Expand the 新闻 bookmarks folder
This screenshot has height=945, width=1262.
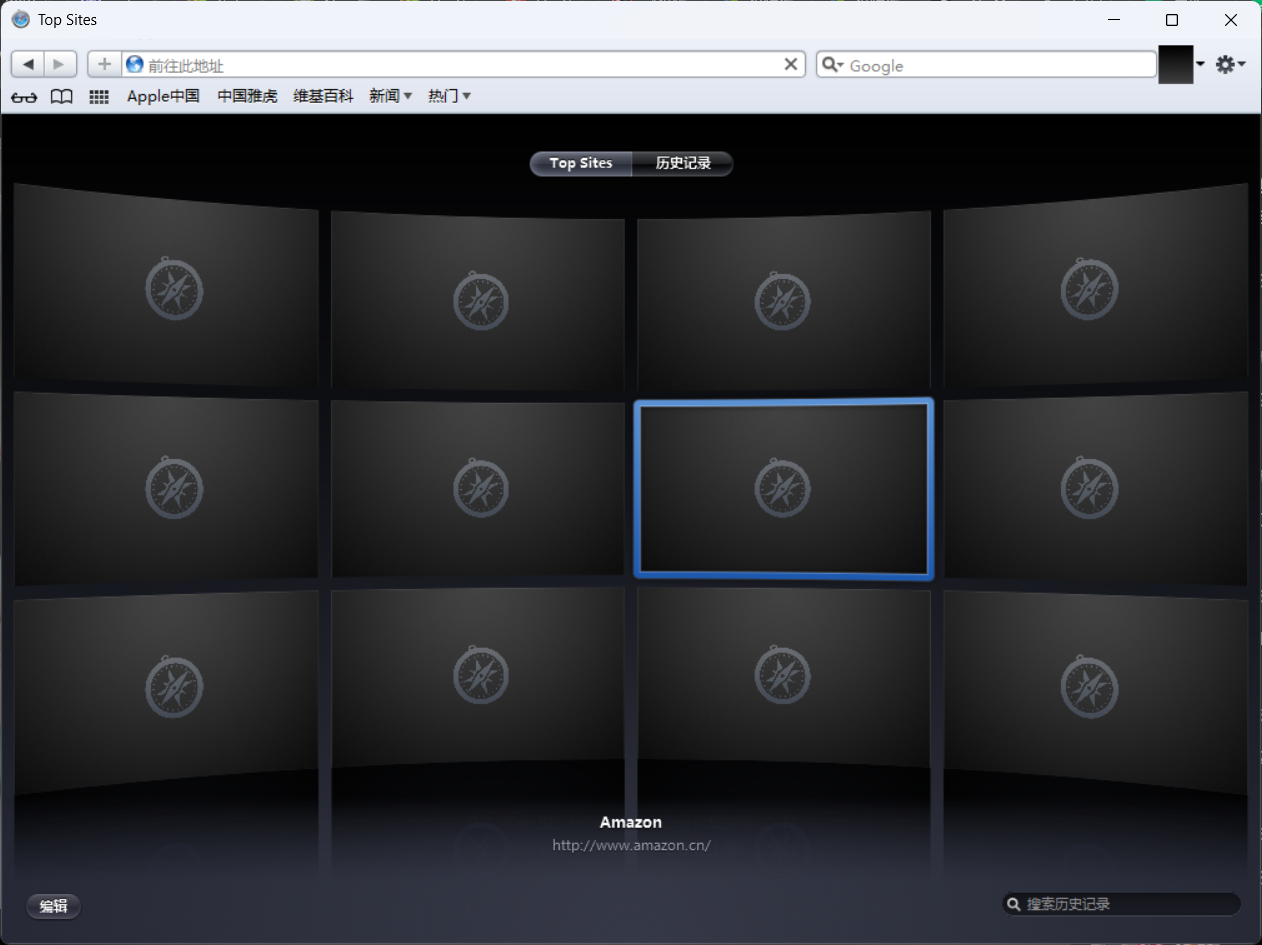point(390,96)
